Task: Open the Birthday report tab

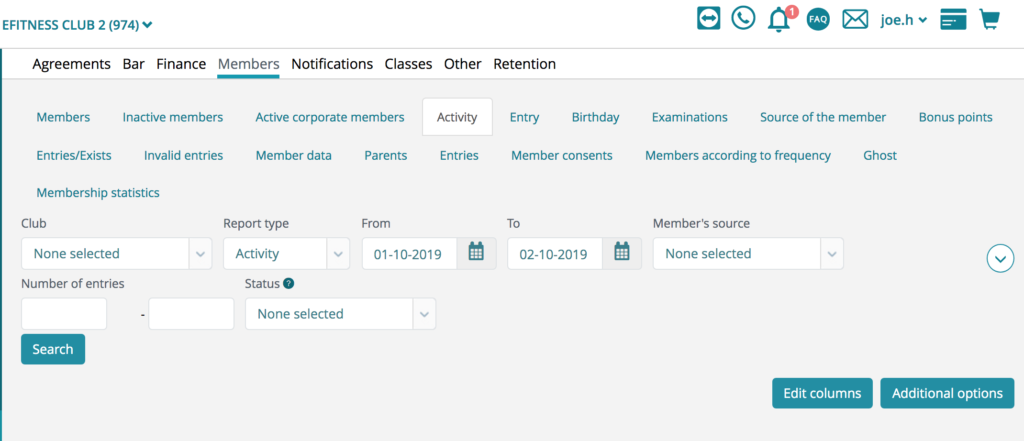Action: [596, 118]
